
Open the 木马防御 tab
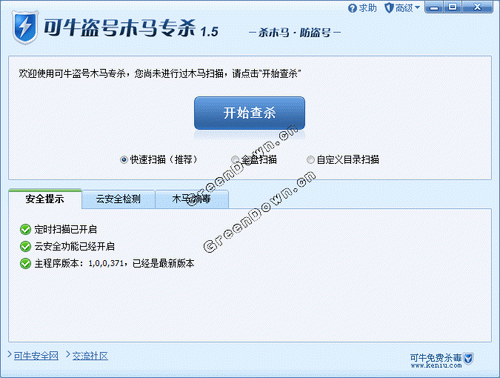pos(192,199)
